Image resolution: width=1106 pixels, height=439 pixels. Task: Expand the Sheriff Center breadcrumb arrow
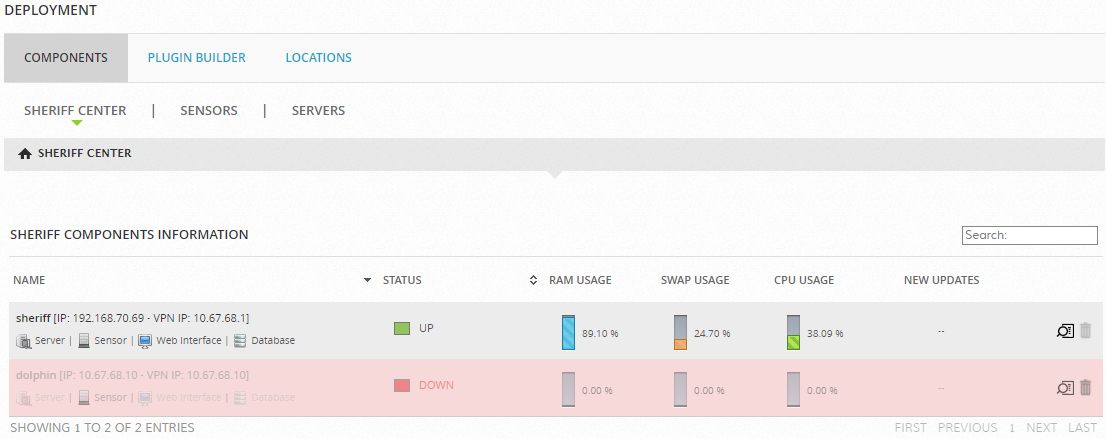(x=554, y=174)
